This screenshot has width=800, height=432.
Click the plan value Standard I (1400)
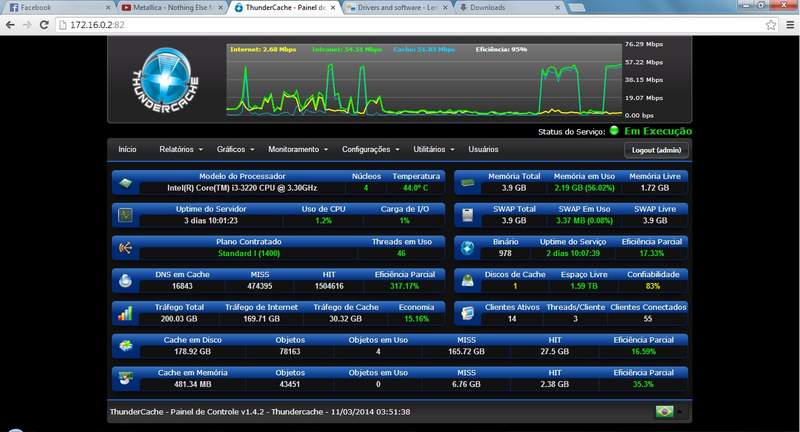pyautogui.click(x=248, y=253)
